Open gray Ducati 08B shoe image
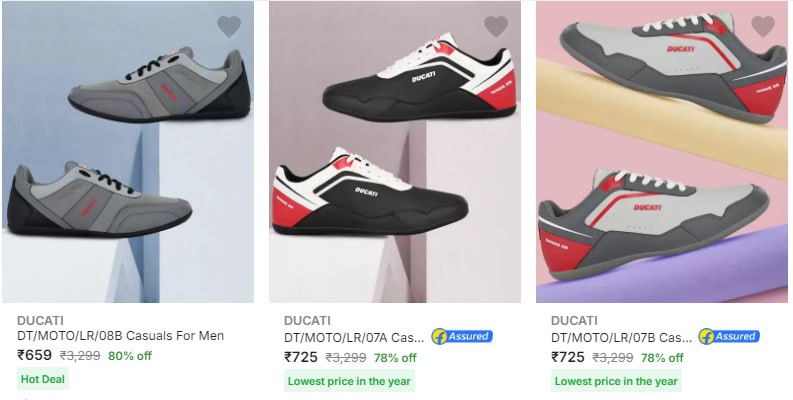Viewport: 793px width, 400px height. 128,152
